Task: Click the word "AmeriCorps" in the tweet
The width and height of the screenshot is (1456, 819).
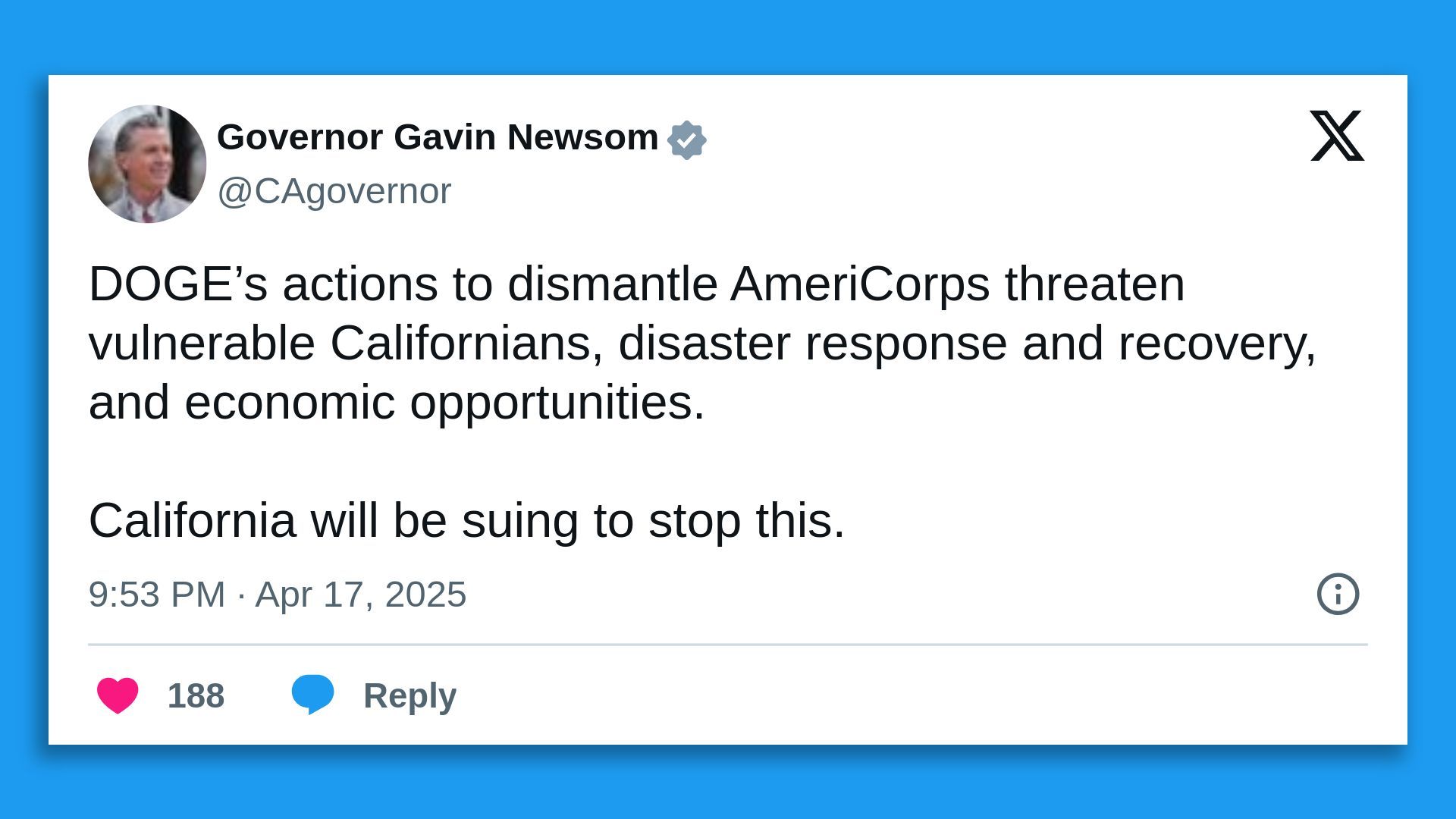Action: (860, 284)
